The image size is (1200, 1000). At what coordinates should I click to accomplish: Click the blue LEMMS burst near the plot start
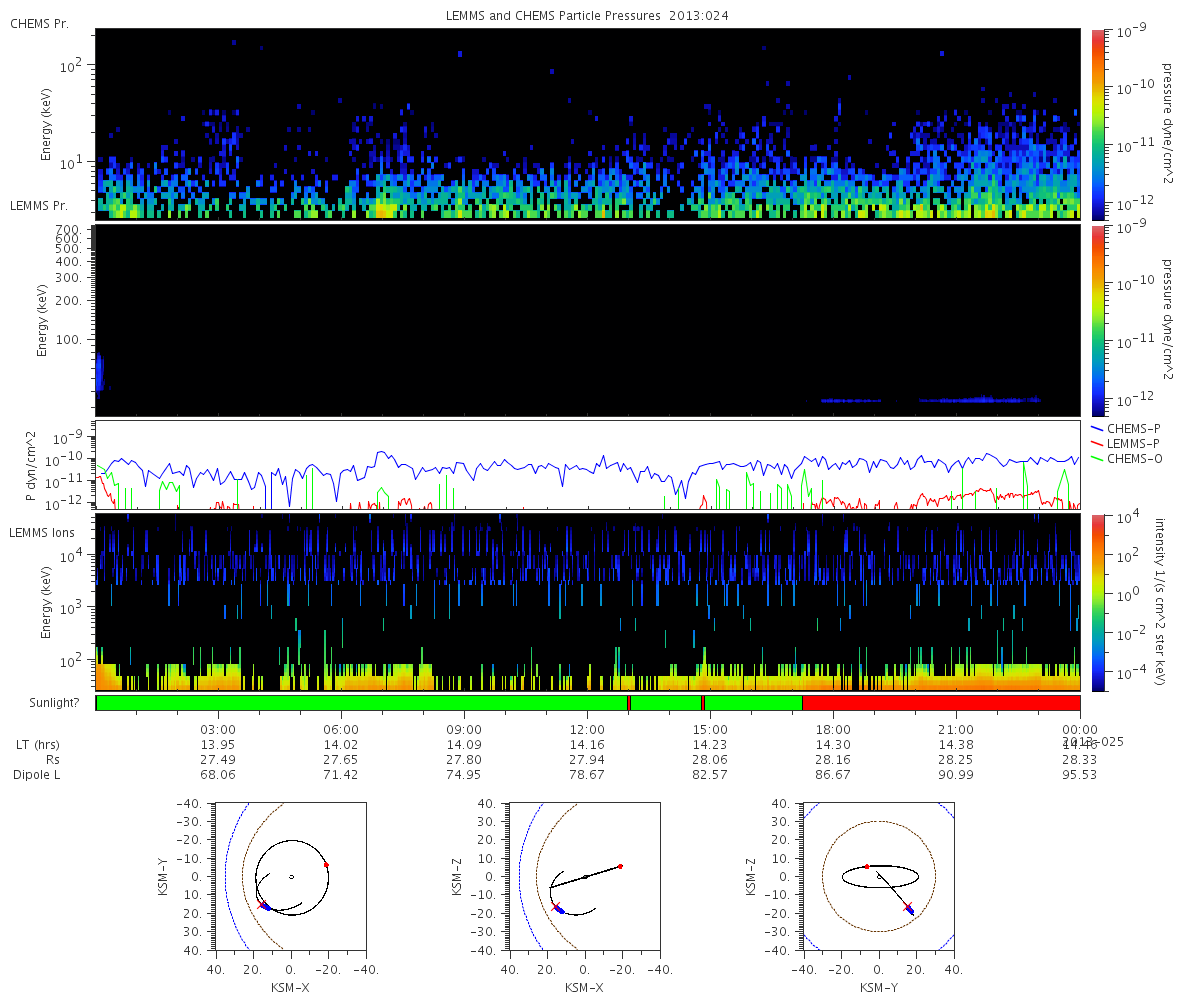pos(99,374)
